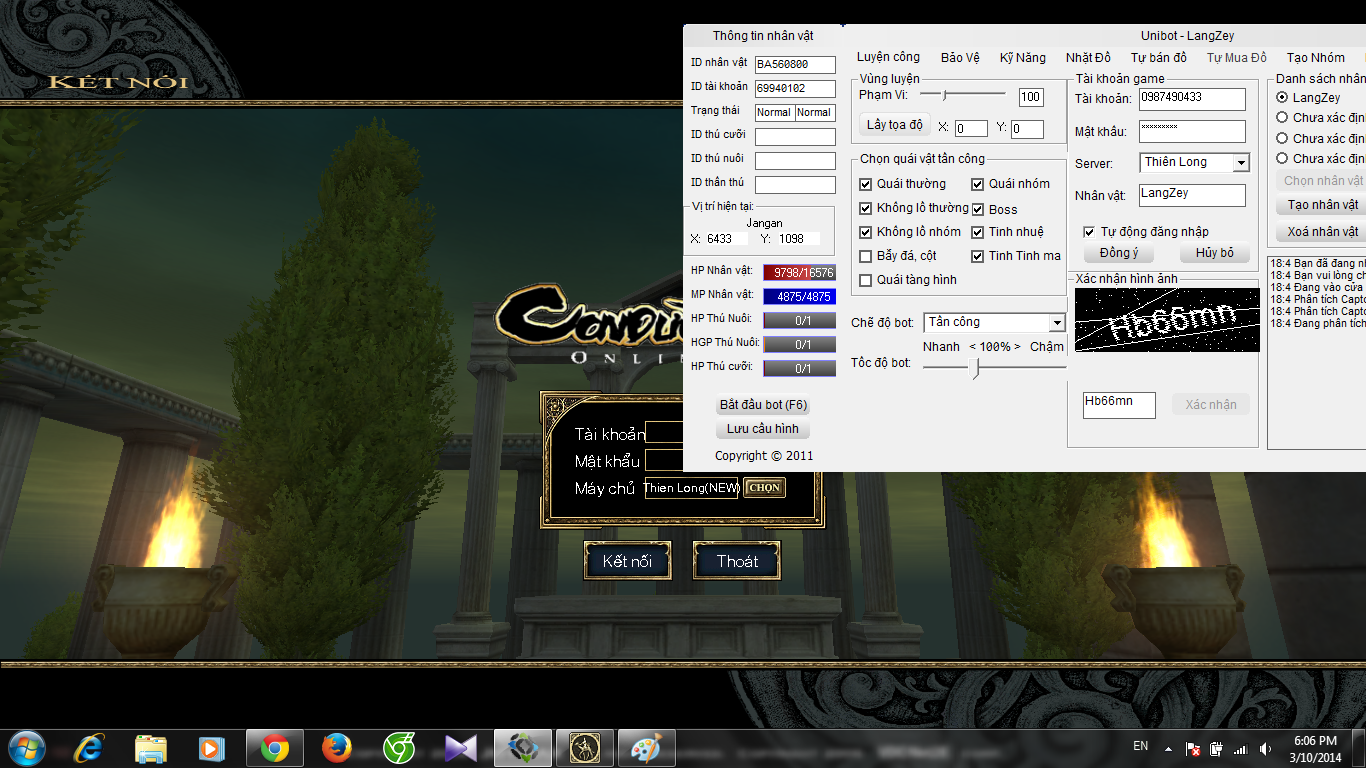1366x768 pixels.
Task: Switch to the Kỹ Năng tab
Action: [1022, 58]
